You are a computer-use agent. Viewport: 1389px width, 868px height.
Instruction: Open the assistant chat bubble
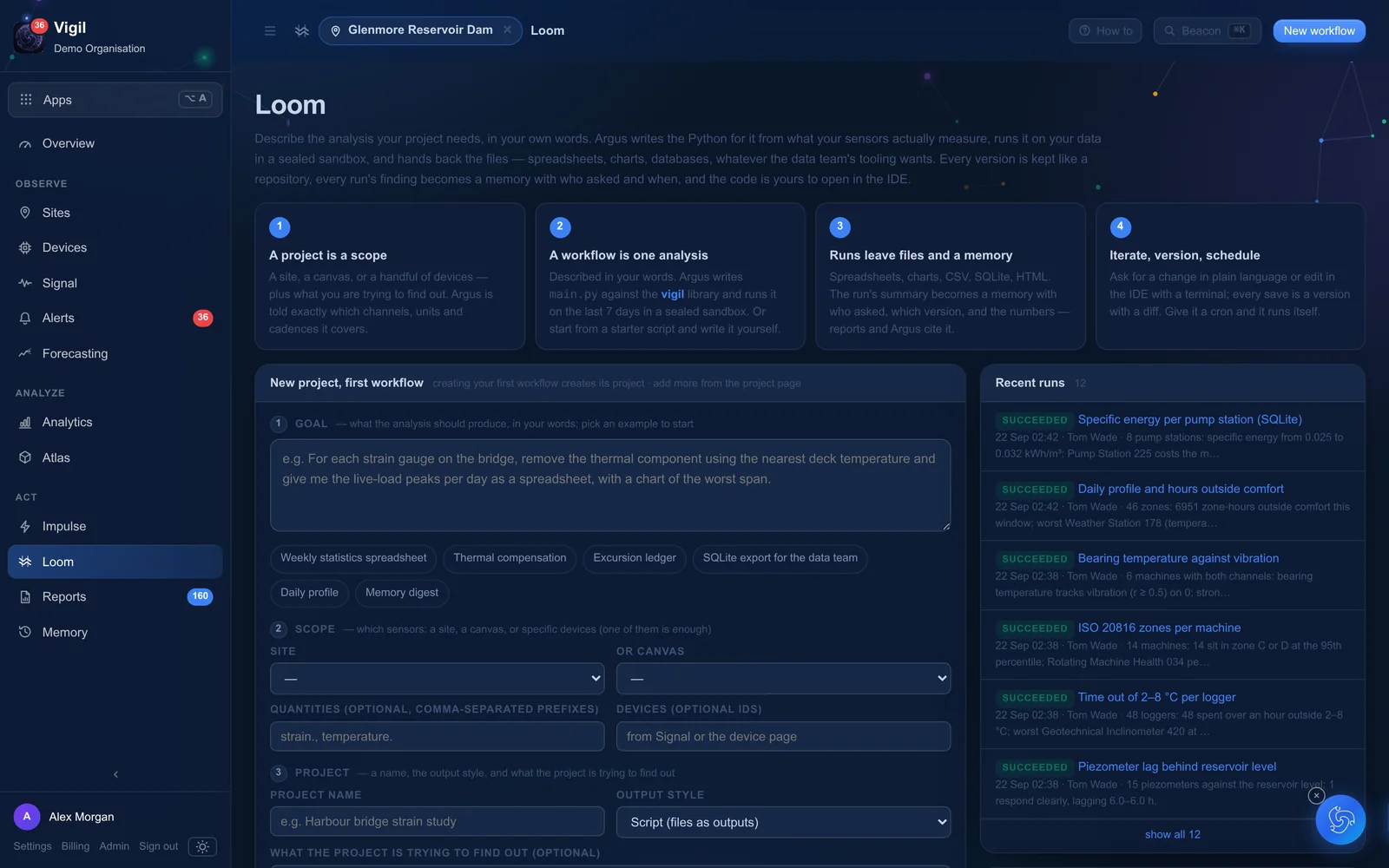coord(1340,819)
